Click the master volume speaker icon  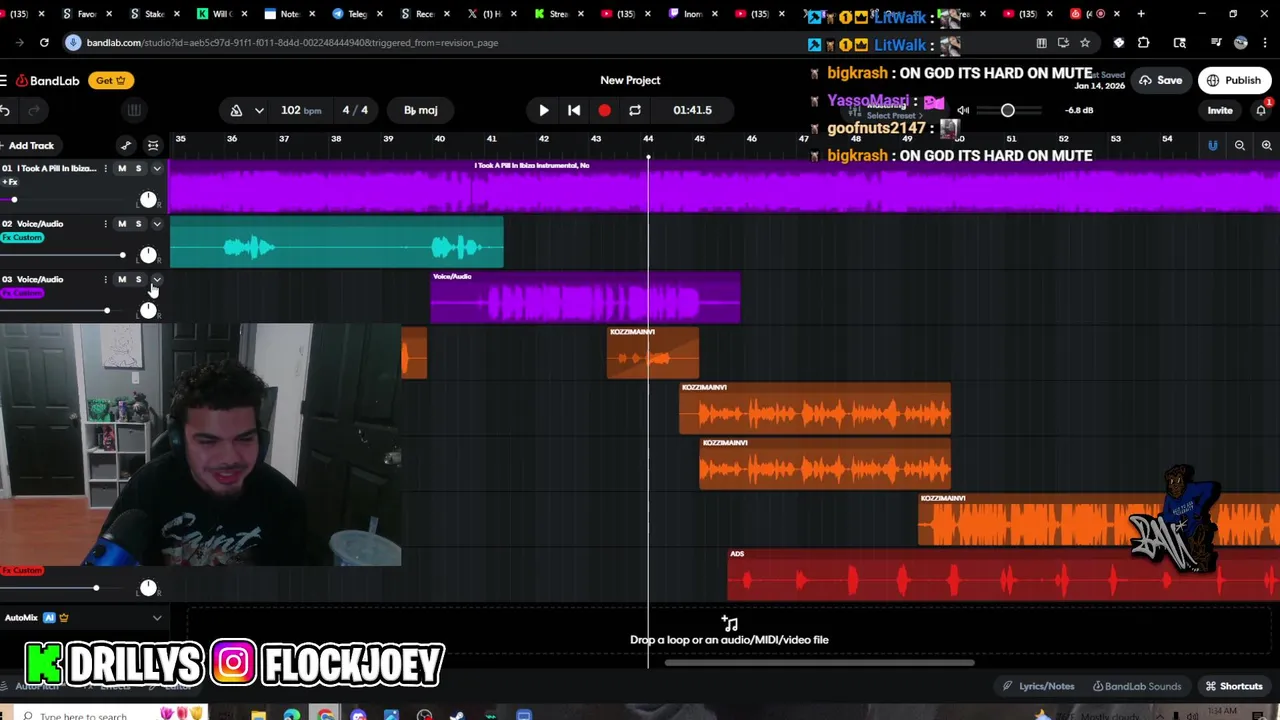click(963, 110)
